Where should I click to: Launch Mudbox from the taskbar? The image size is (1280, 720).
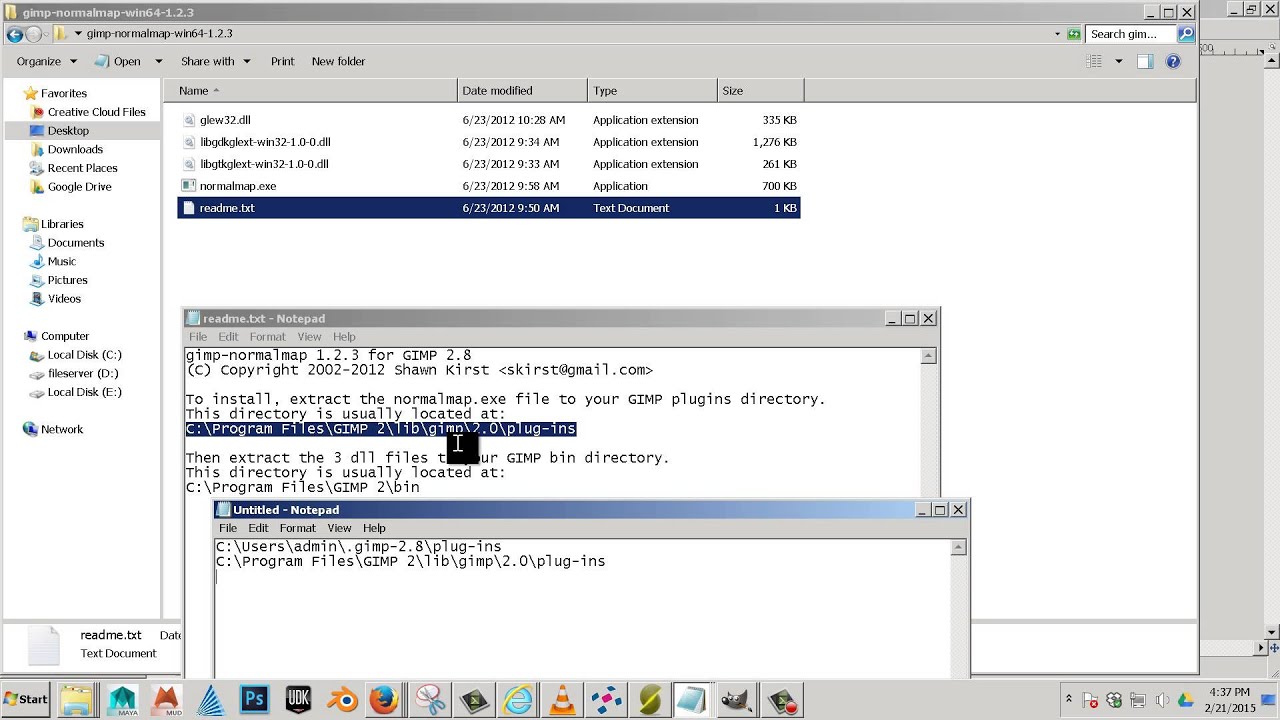click(x=166, y=699)
